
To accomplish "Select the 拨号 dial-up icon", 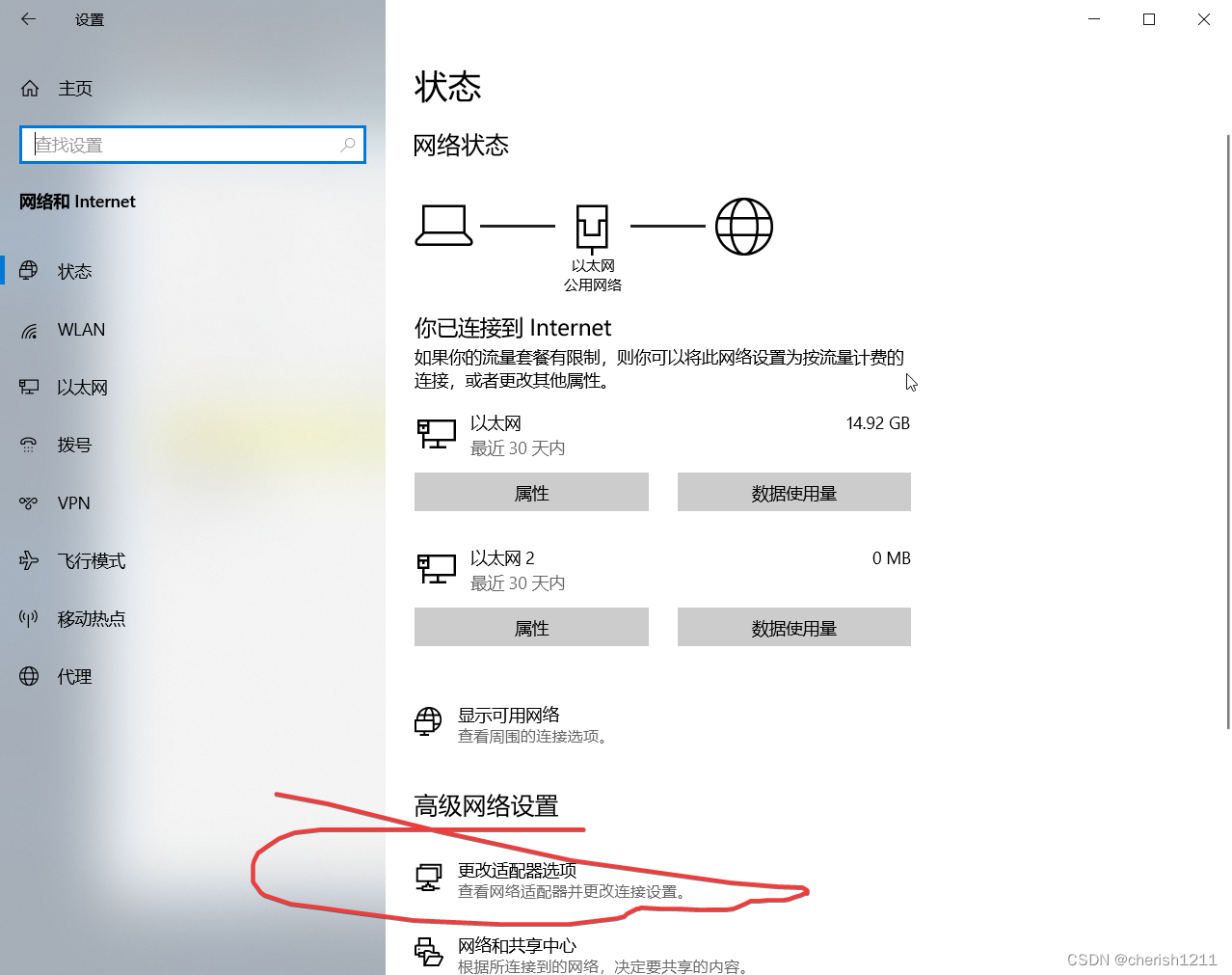I will coord(29,445).
